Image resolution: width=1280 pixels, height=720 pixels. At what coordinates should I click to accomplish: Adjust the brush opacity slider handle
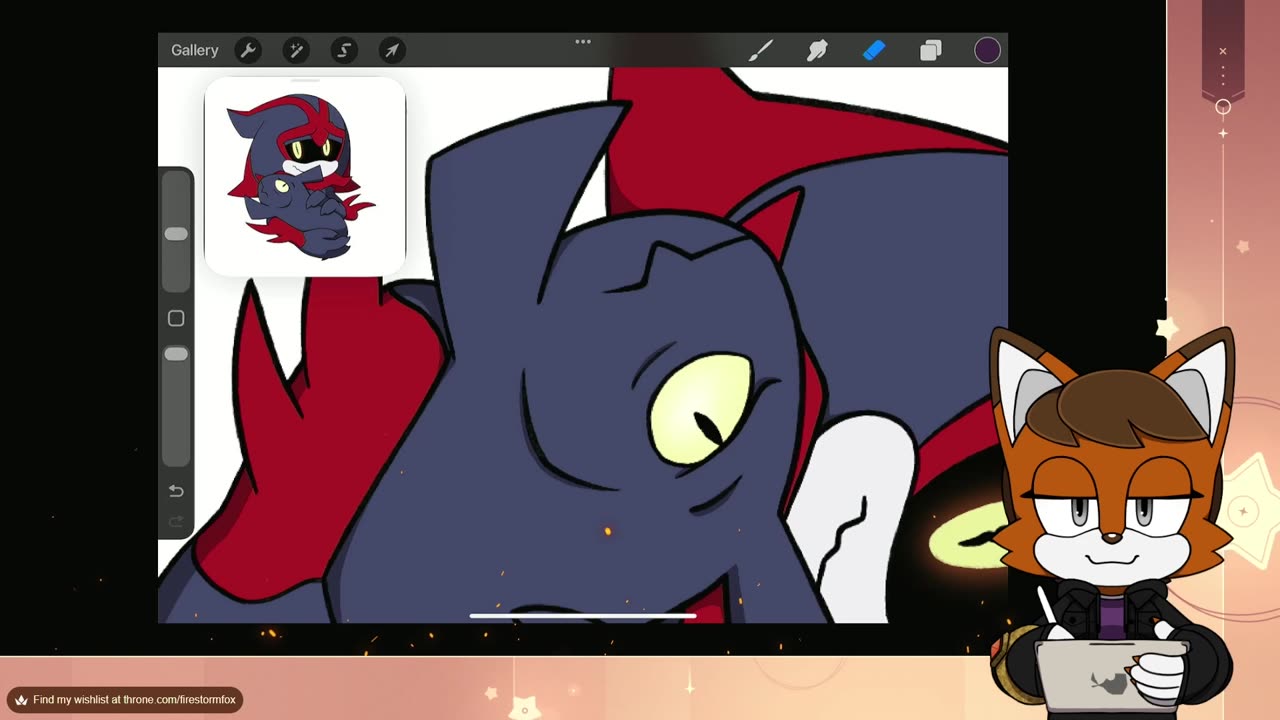176,354
